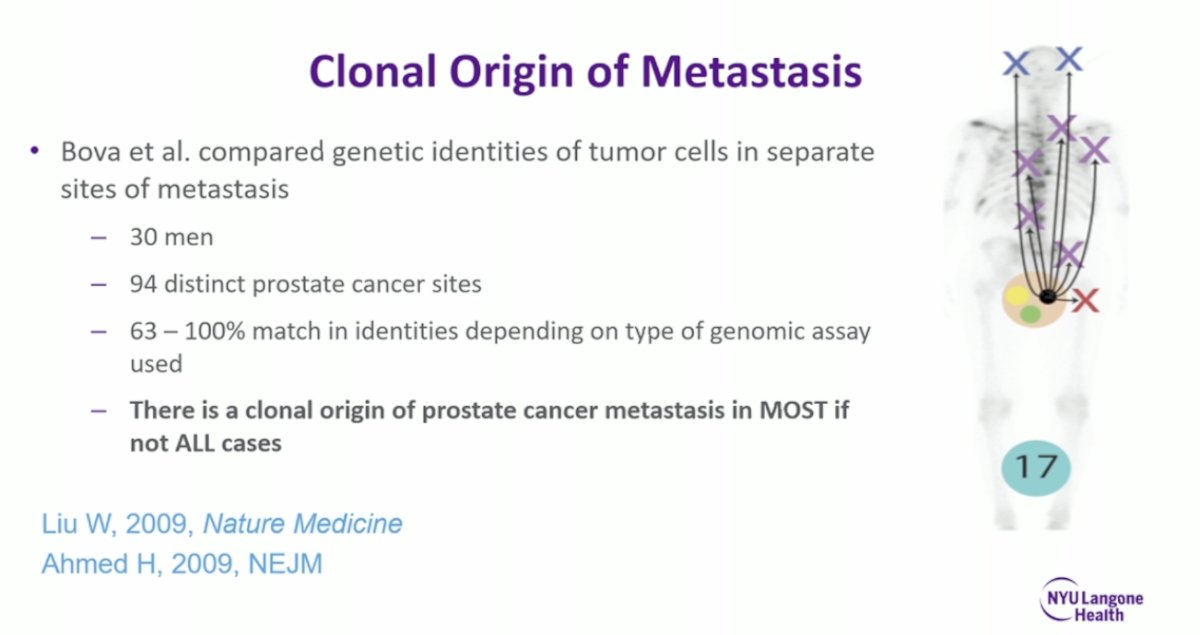Viewport: 1200px width, 635px height.
Task: Open the Ahmed H, 2009, NEJM citation
Action: [x=182, y=564]
